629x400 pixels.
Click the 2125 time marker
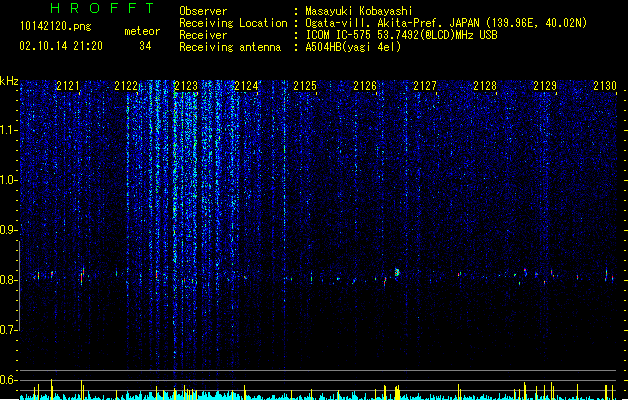pyautogui.click(x=305, y=86)
